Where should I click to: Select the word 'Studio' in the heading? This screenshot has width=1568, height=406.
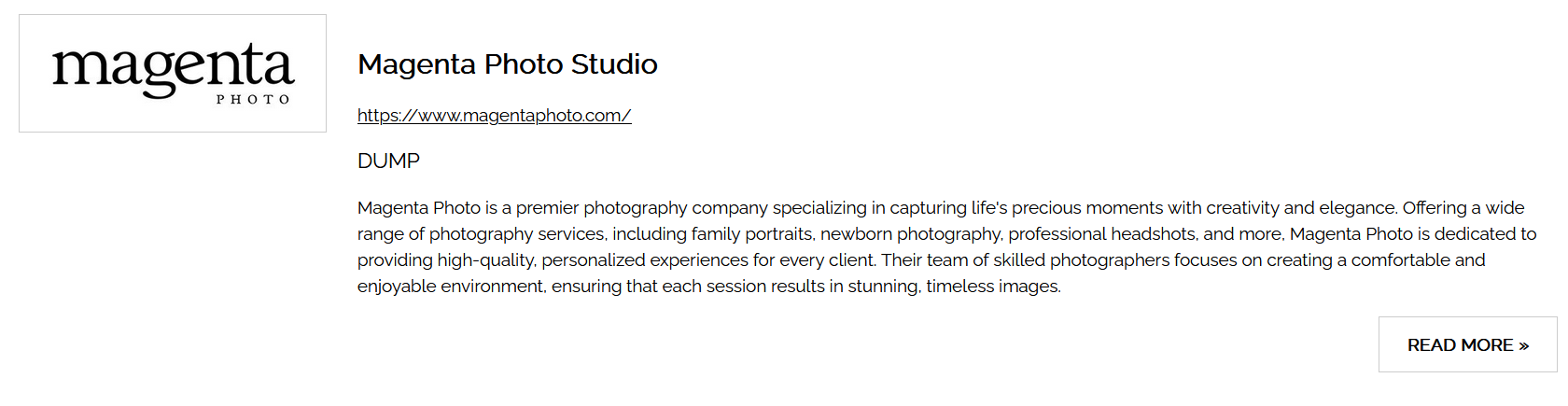tap(614, 64)
